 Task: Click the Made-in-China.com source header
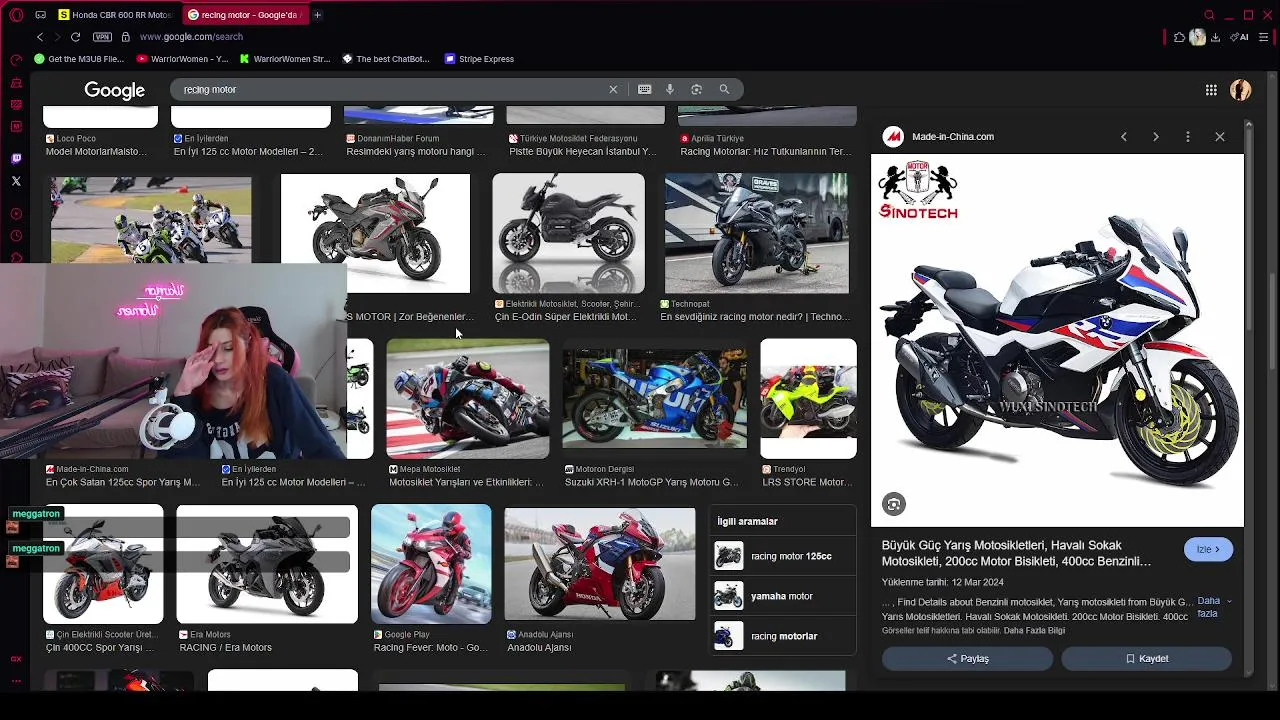tap(939, 137)
